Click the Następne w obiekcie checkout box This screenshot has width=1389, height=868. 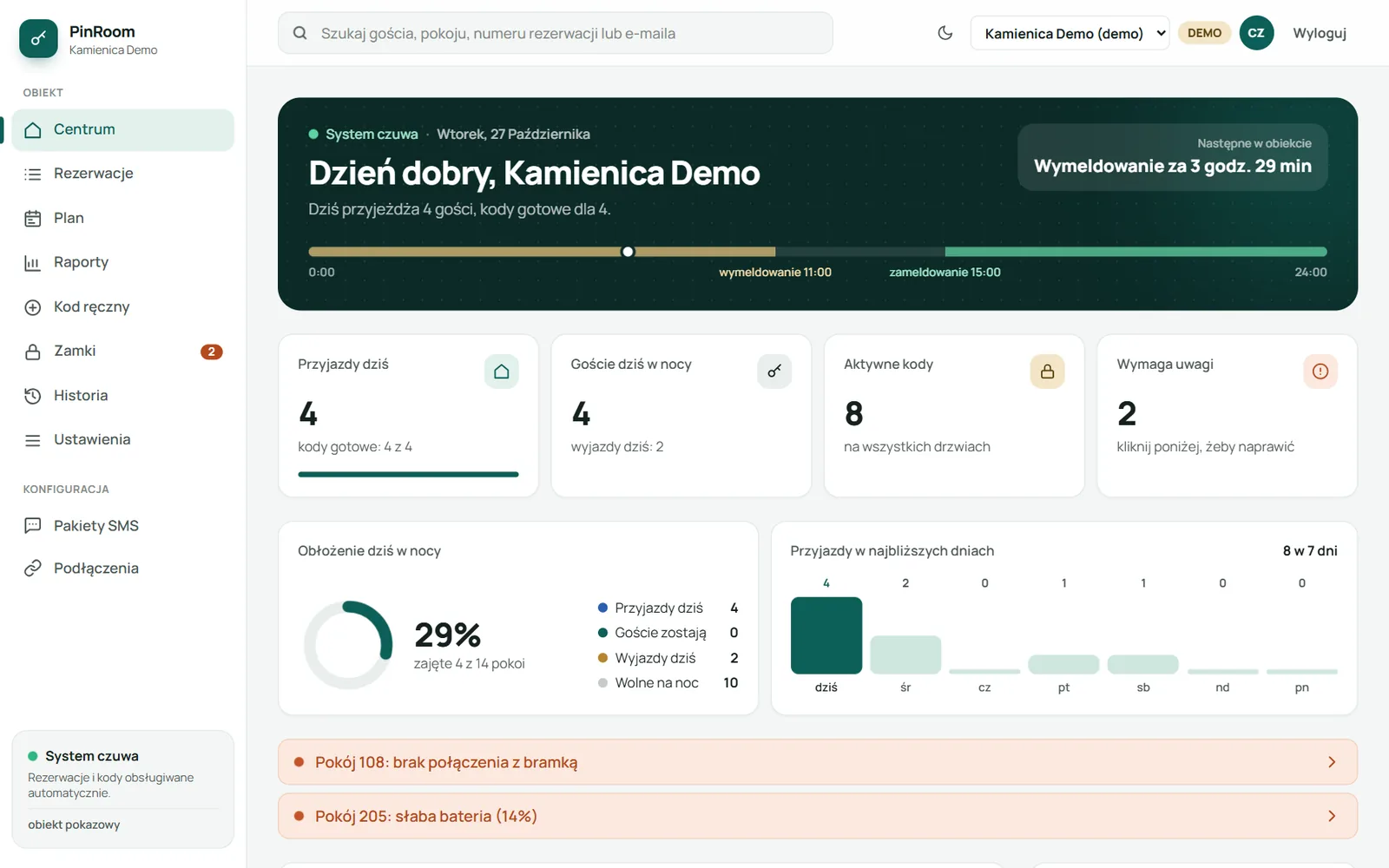[x=1173, y=157]
